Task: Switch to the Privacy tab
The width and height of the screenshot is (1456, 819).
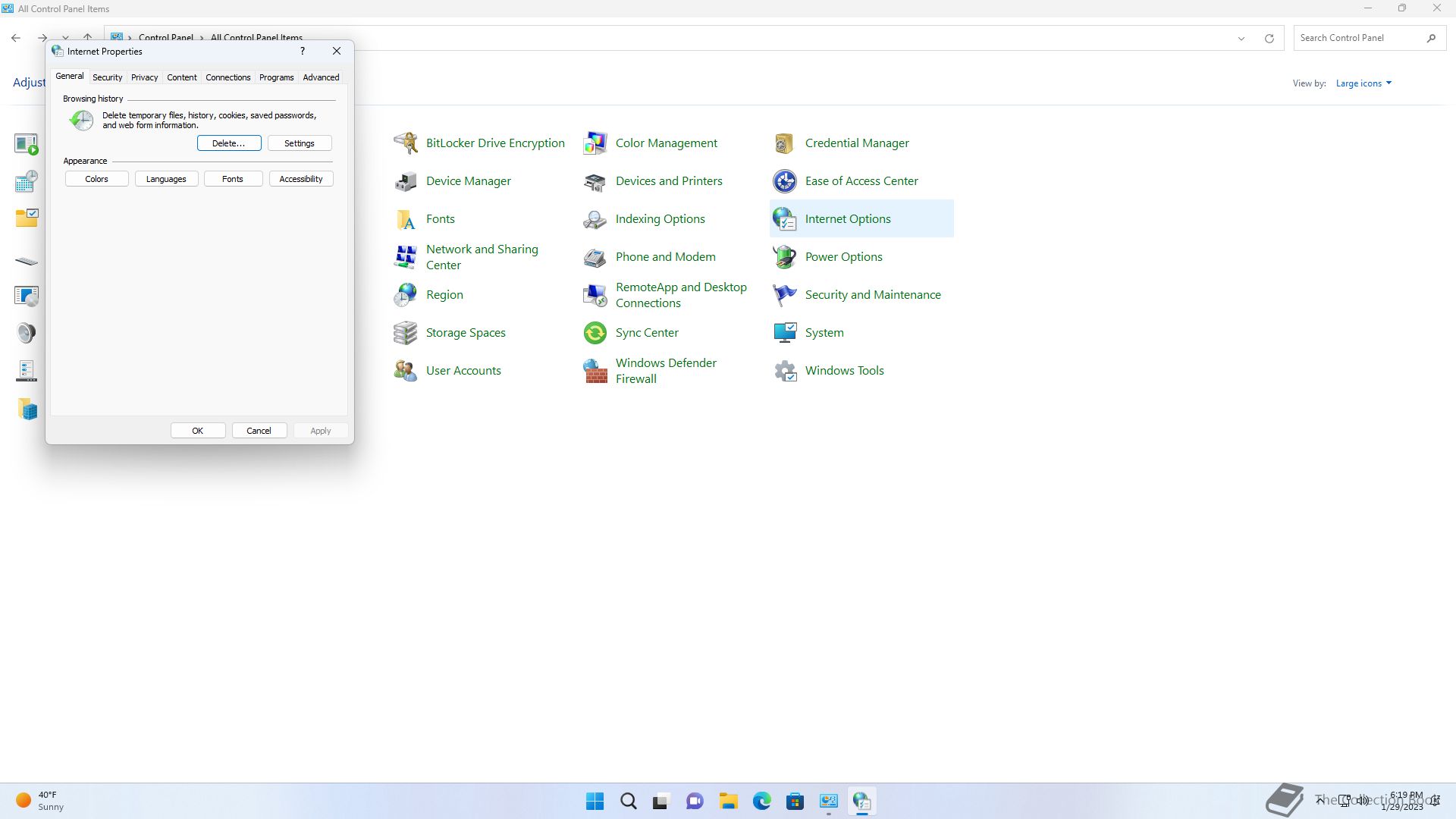Action: coord(144,77)
